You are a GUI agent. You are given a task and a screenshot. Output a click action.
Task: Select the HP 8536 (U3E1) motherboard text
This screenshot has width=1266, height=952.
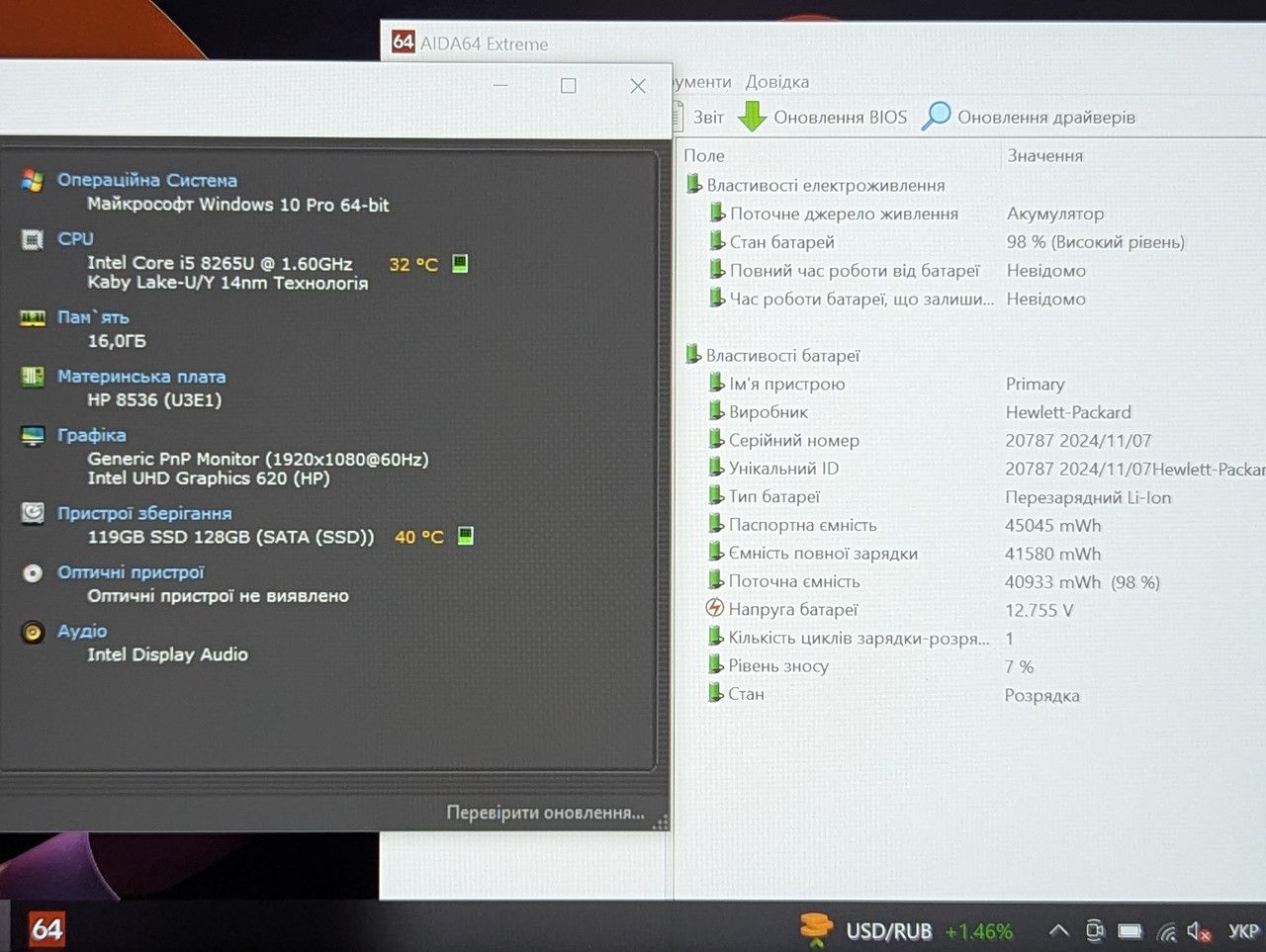coord(154,399)
